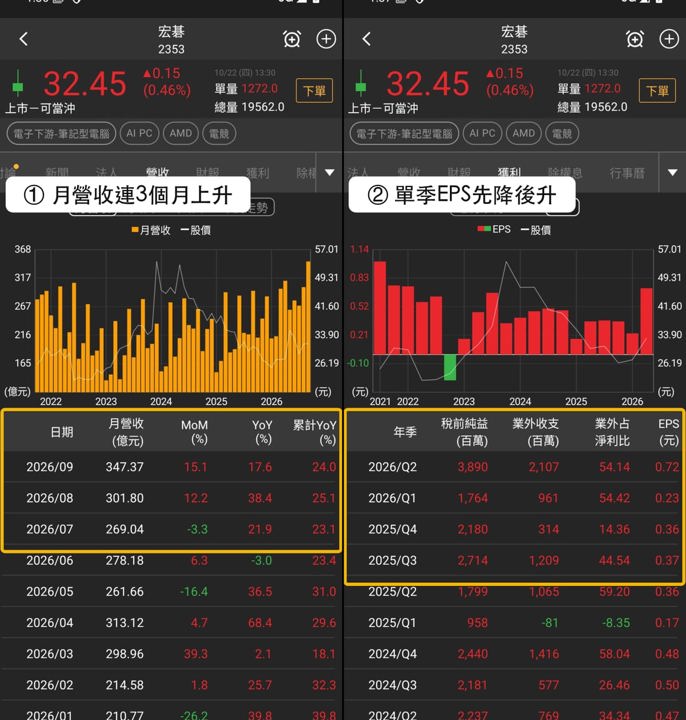
Task: Switch to 除權息 tab in right panel
Action: [x=565, y=173]
